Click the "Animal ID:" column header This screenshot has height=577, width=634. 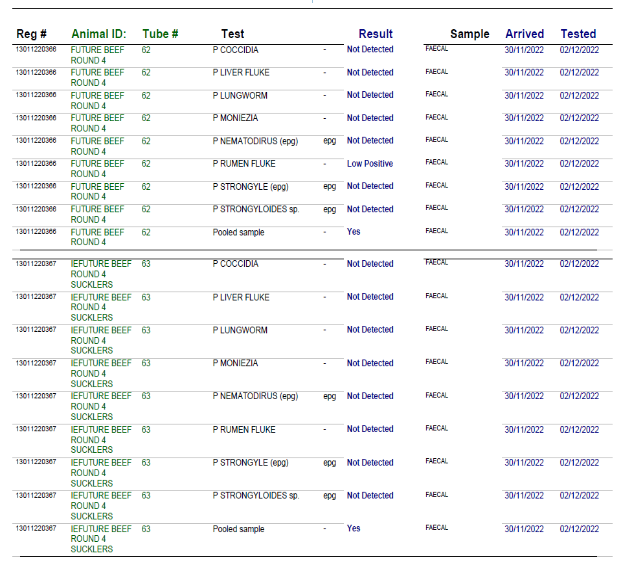tap(99, 34)
